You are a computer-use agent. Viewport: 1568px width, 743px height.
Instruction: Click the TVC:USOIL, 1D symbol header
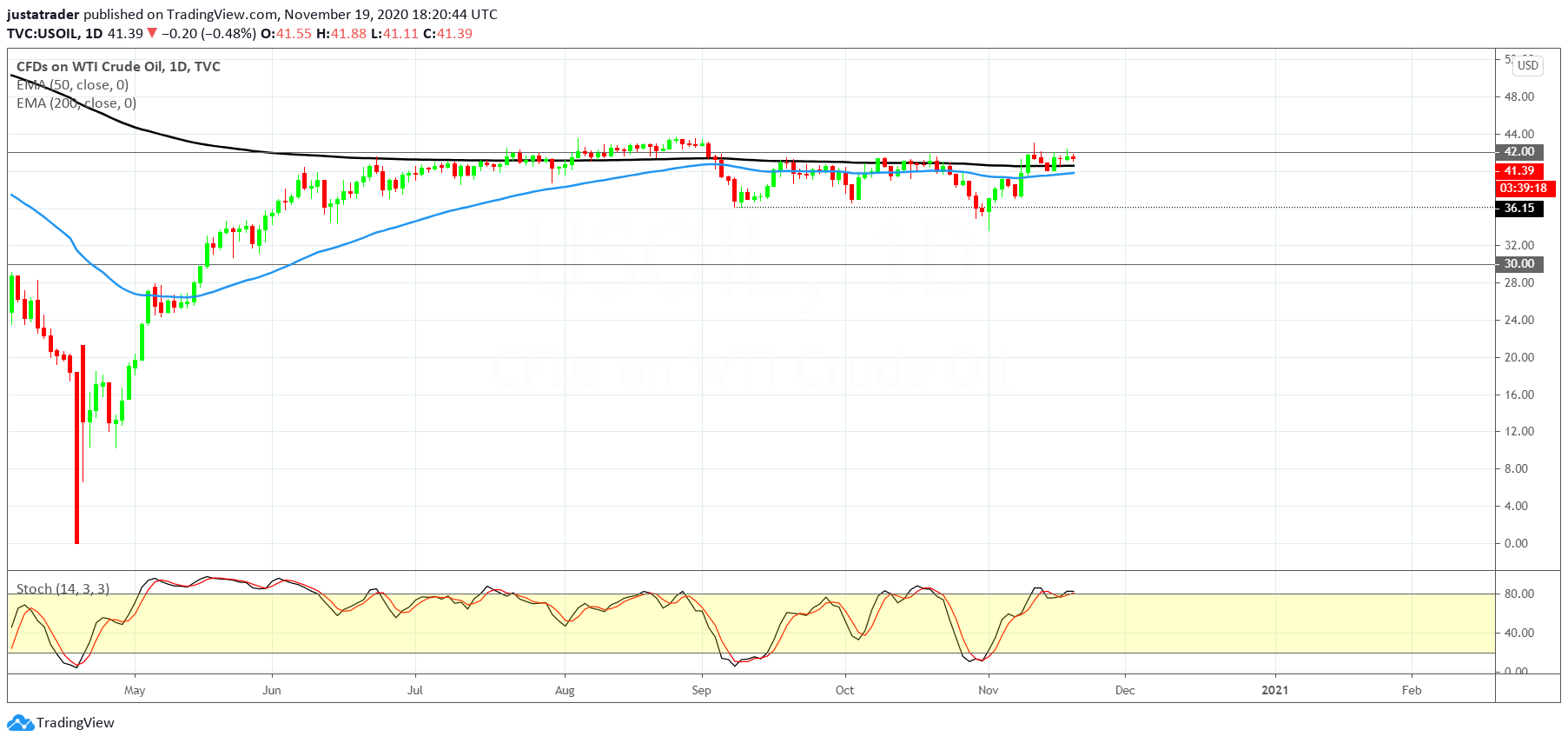pos(55,34)
